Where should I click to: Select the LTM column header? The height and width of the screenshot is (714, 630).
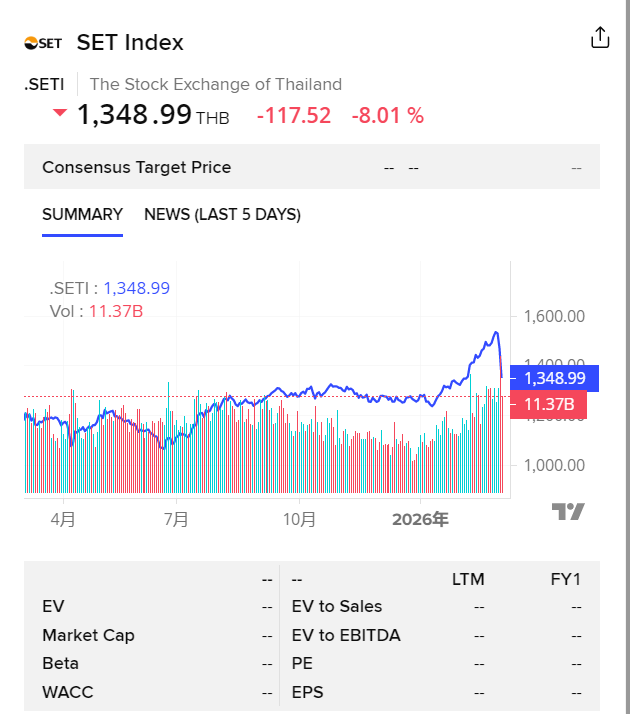468,579
